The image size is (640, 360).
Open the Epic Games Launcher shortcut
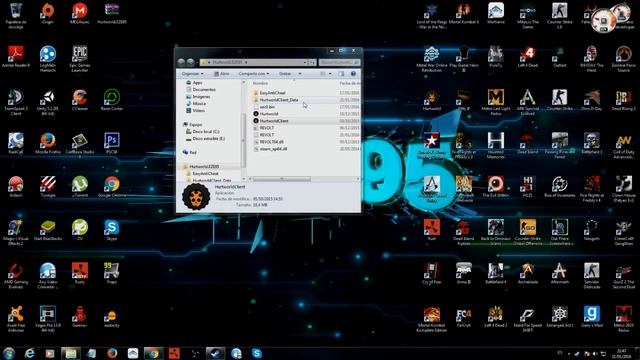pyautogui.click(x=80, y=59)
